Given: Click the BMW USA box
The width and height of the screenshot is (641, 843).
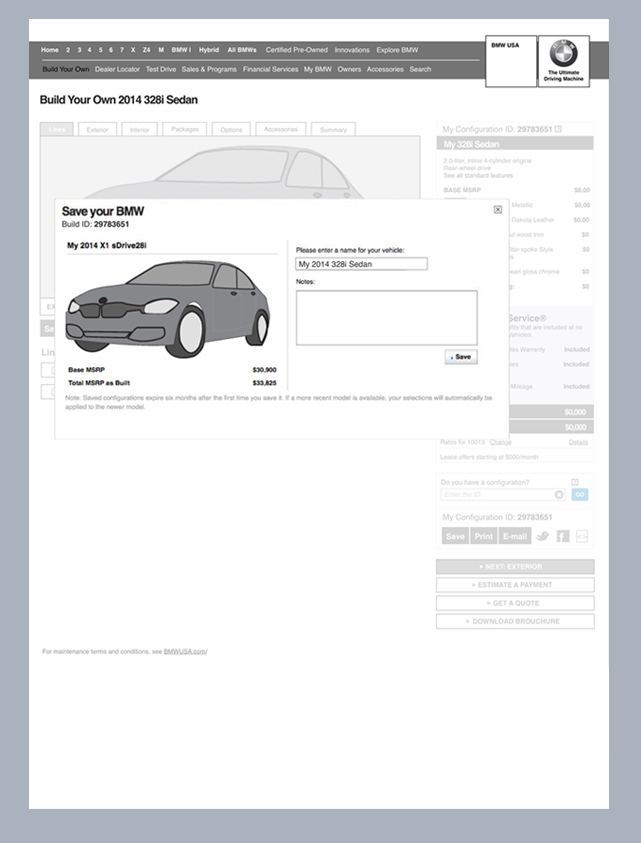Looking at the screenshot, I should point(511,61).
